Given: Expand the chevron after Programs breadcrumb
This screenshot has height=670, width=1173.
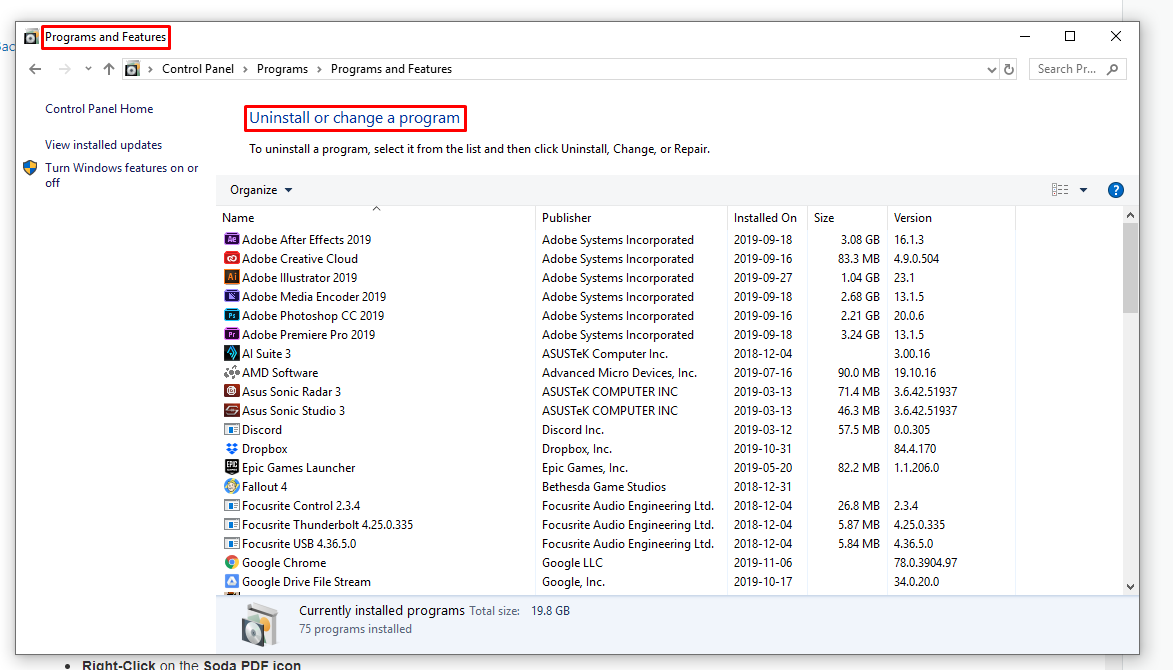Looking at the screenshot, I should (319, 69).
